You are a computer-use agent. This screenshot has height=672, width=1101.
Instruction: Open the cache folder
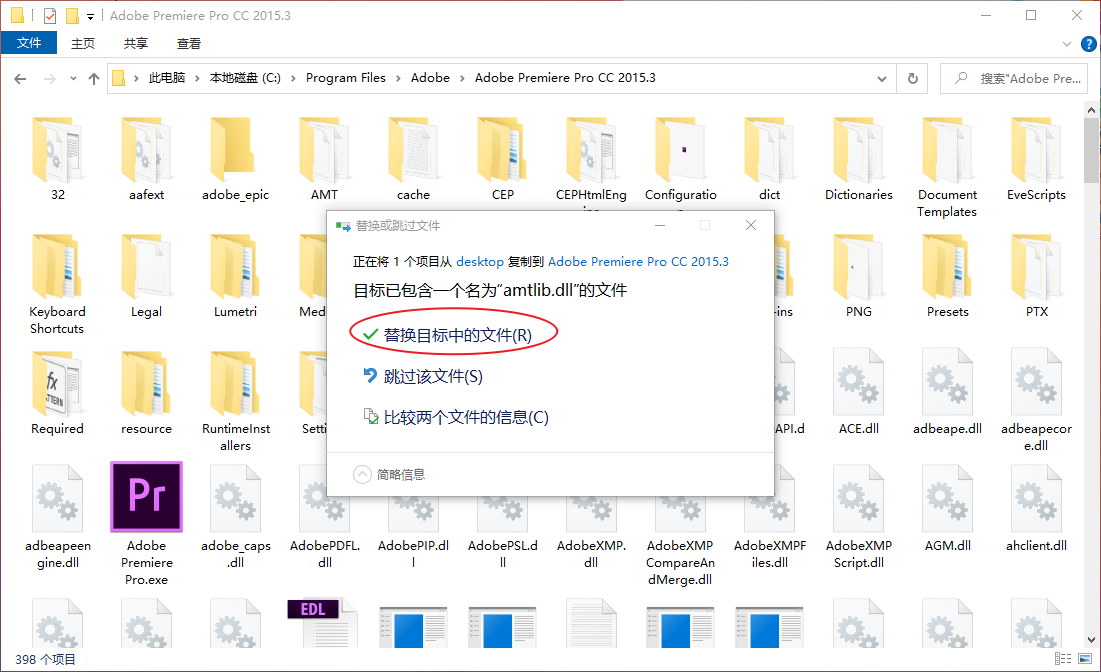(x=413, y=150)
